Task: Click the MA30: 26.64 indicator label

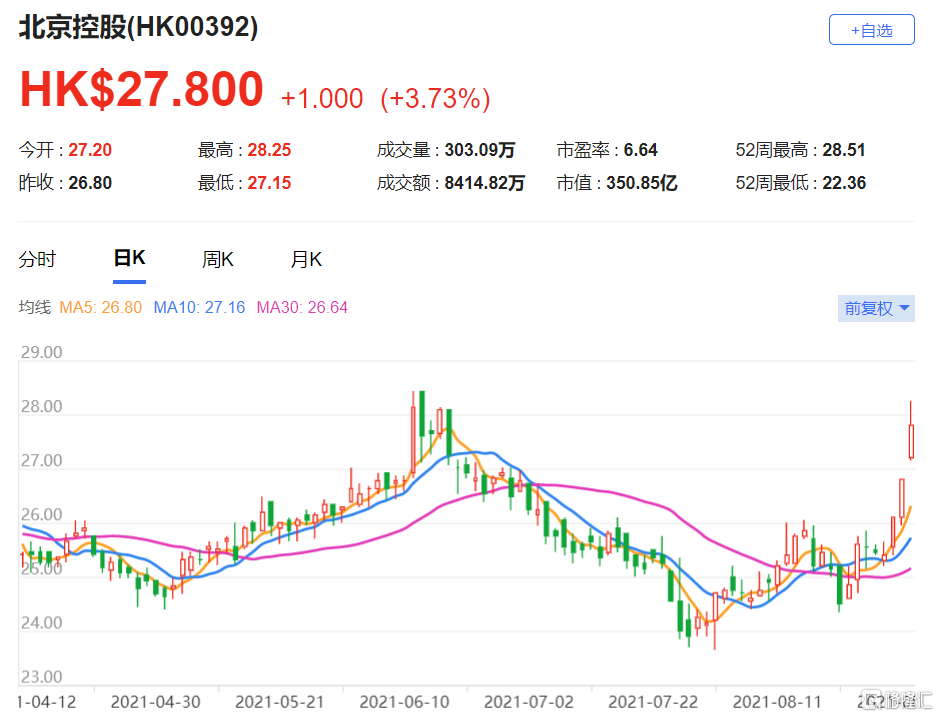Action: coord(302,308)
